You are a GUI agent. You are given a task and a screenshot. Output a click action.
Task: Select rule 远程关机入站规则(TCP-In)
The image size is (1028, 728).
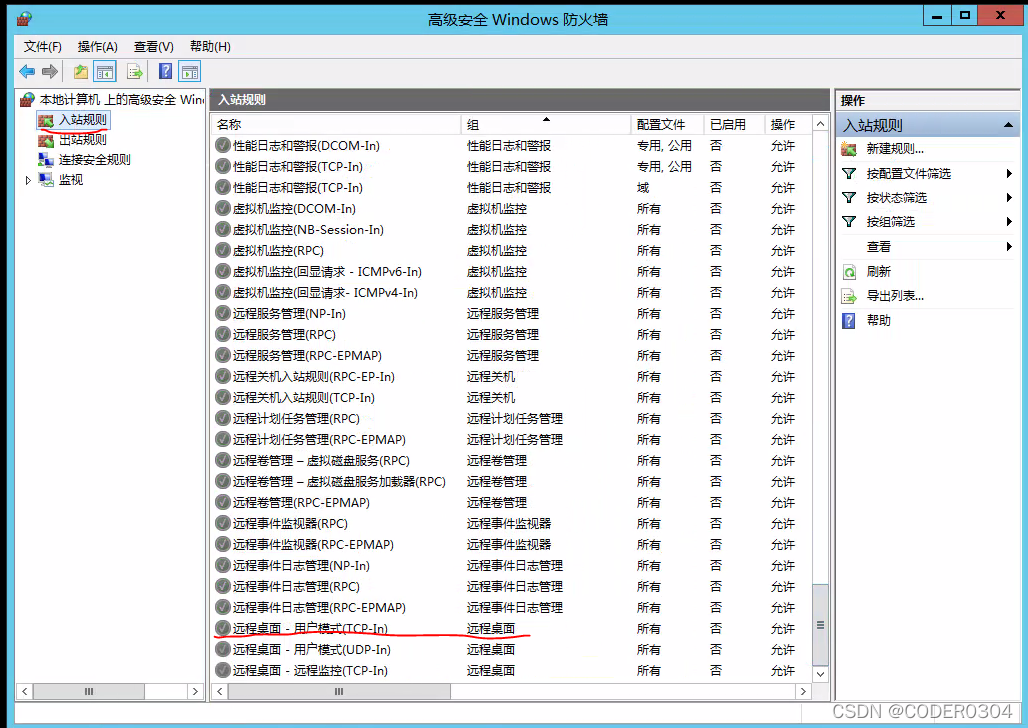pos(304,397)
